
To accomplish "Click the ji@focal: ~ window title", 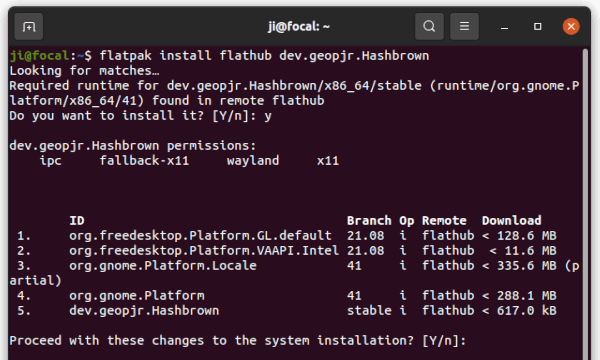I will [x=299, y=26].
